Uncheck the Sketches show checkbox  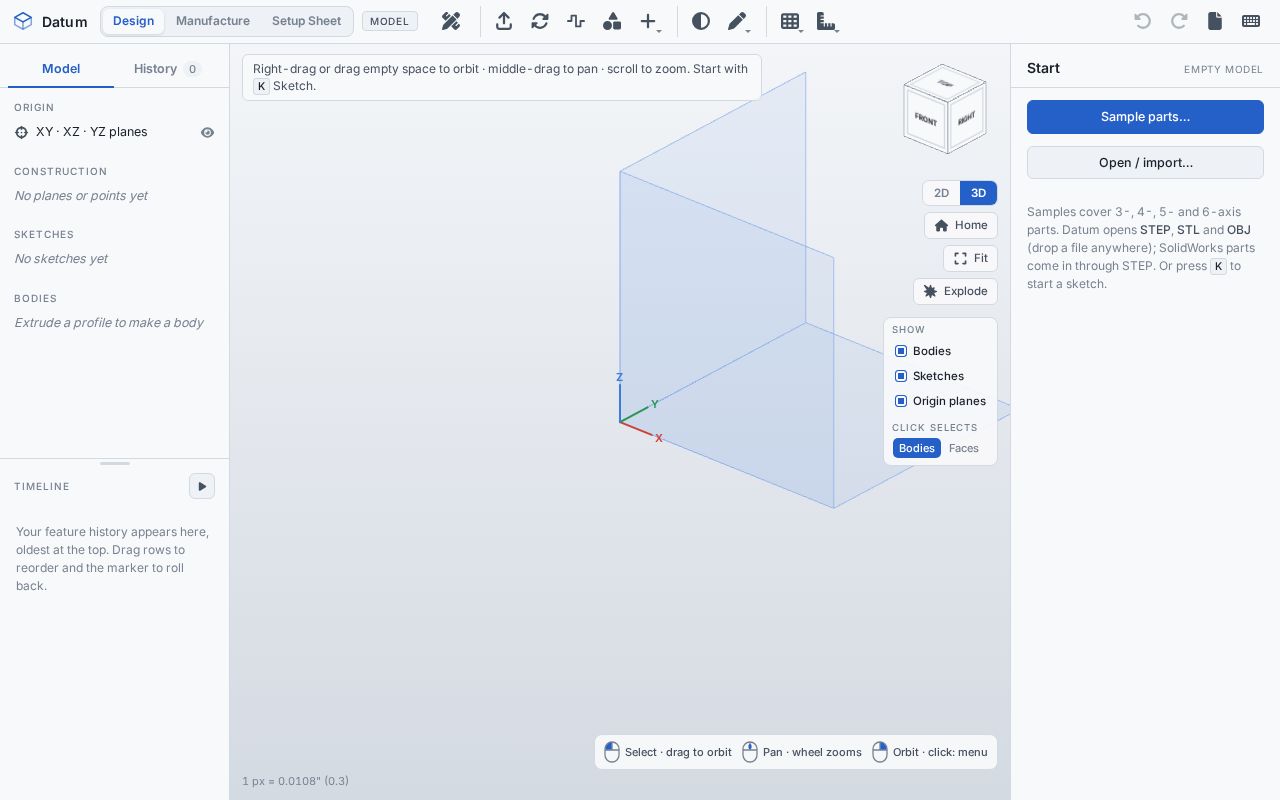point(901,376)
